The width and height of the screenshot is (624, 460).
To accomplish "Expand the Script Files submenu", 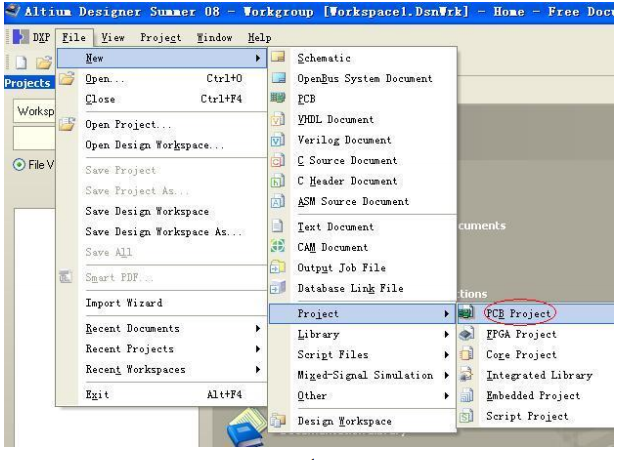I will coord(447,355).
